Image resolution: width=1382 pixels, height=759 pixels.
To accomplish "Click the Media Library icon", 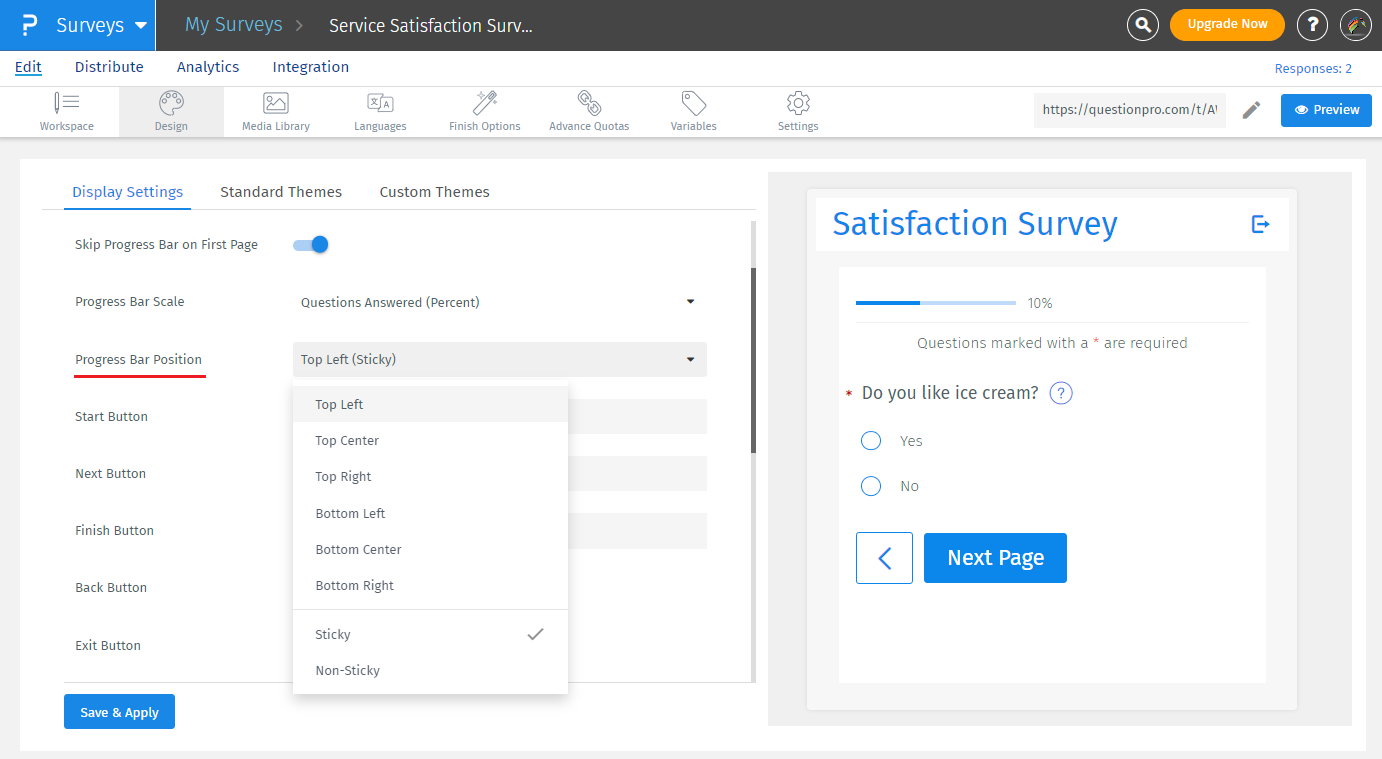I will click(x=275, y=103).
